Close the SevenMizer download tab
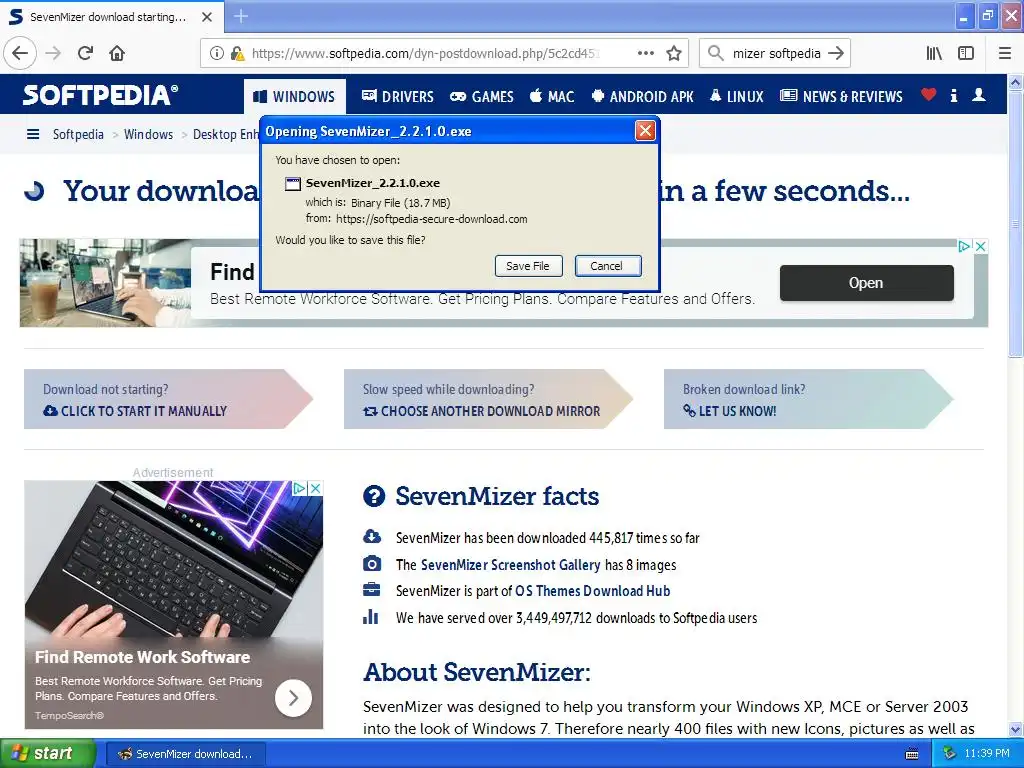The width and height of the screenshot is (1024, 768). pos(207,17)
